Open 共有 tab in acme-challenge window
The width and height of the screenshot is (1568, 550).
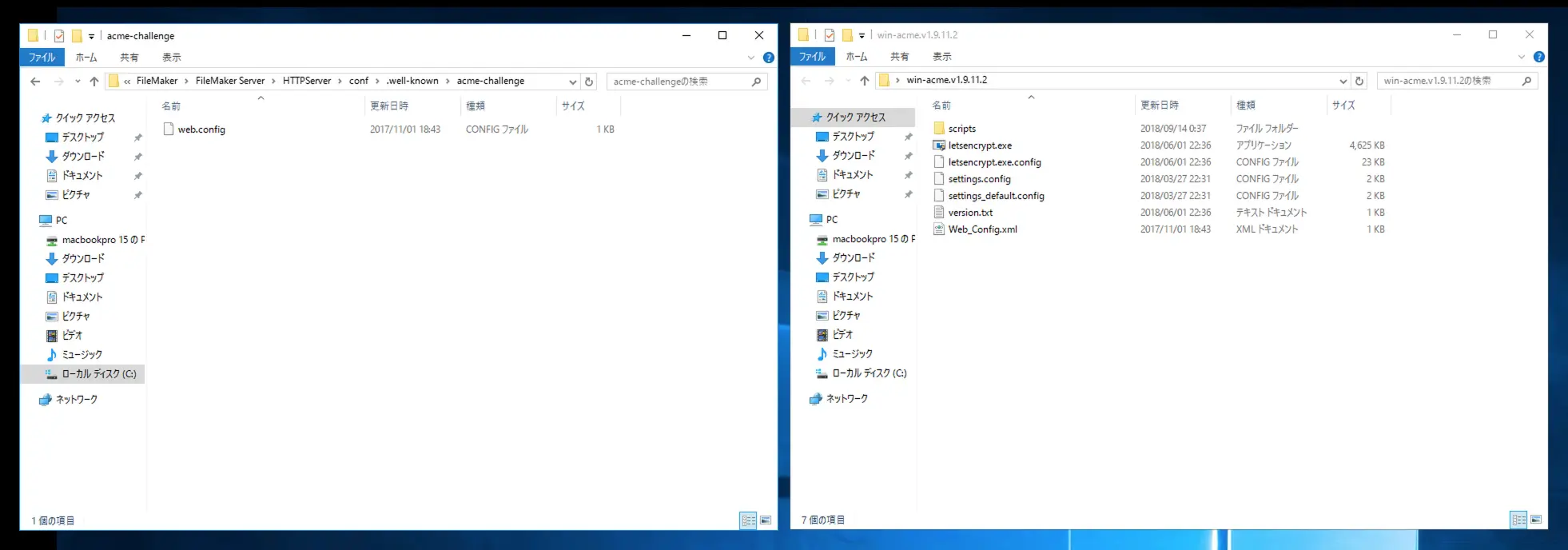coord(129,58)
